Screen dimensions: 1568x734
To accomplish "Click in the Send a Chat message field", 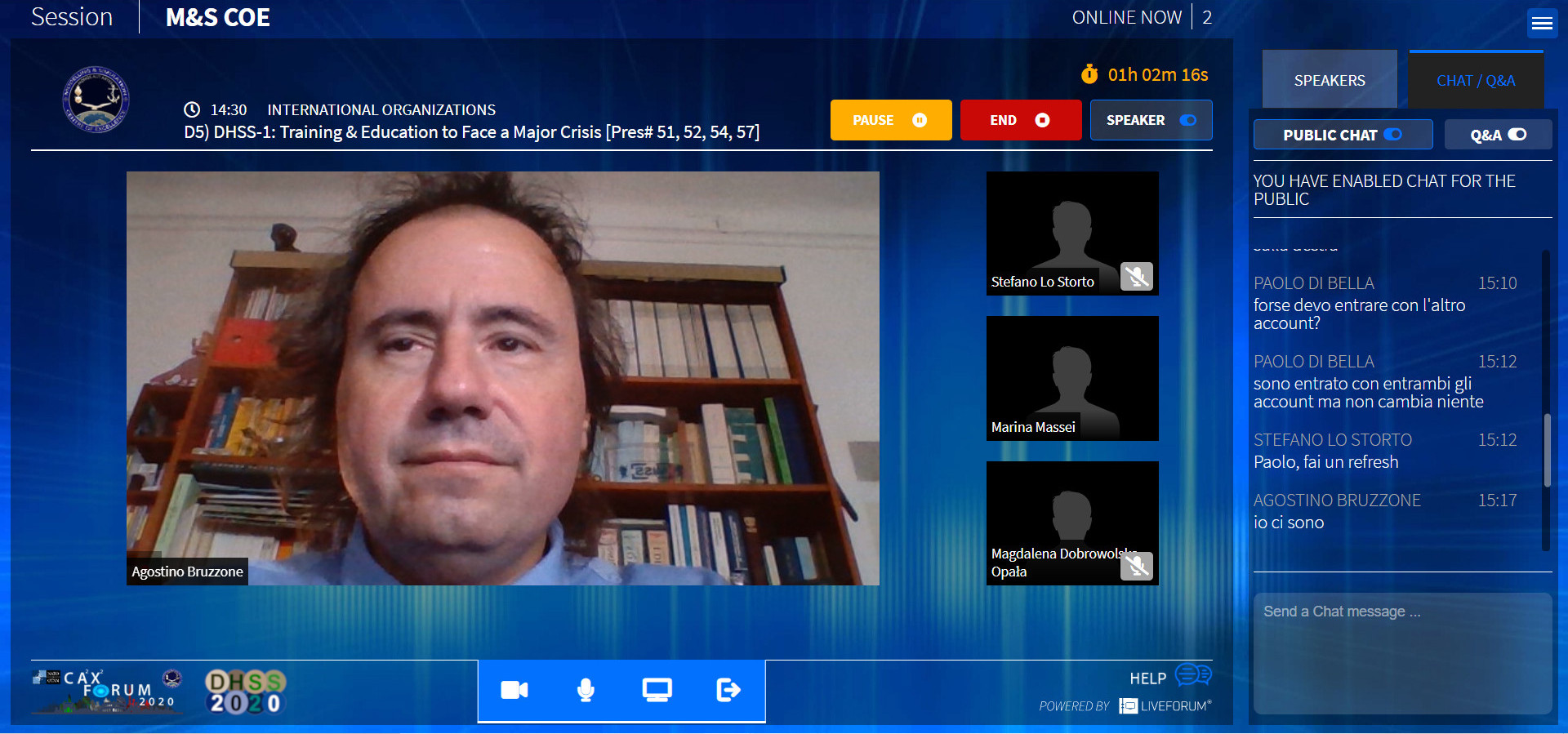I will 1402,653.
